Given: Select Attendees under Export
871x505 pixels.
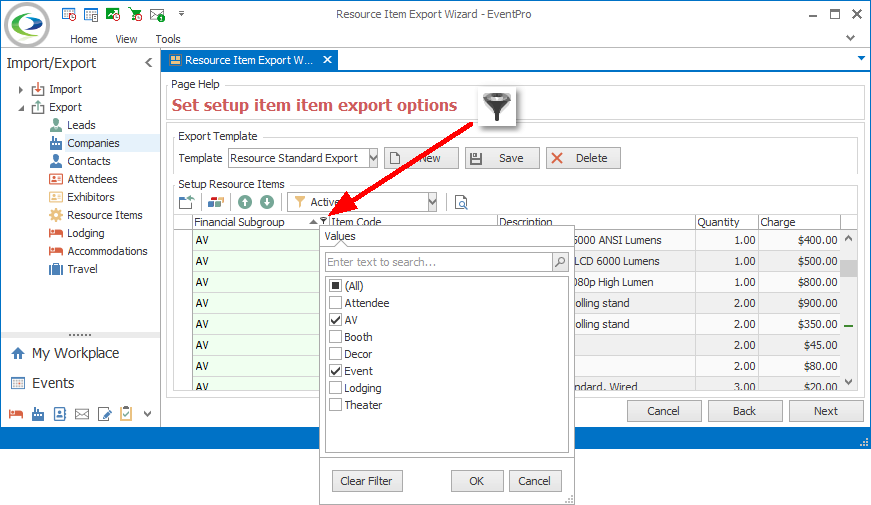Looking at the screenshot, I should coord(92,179).
